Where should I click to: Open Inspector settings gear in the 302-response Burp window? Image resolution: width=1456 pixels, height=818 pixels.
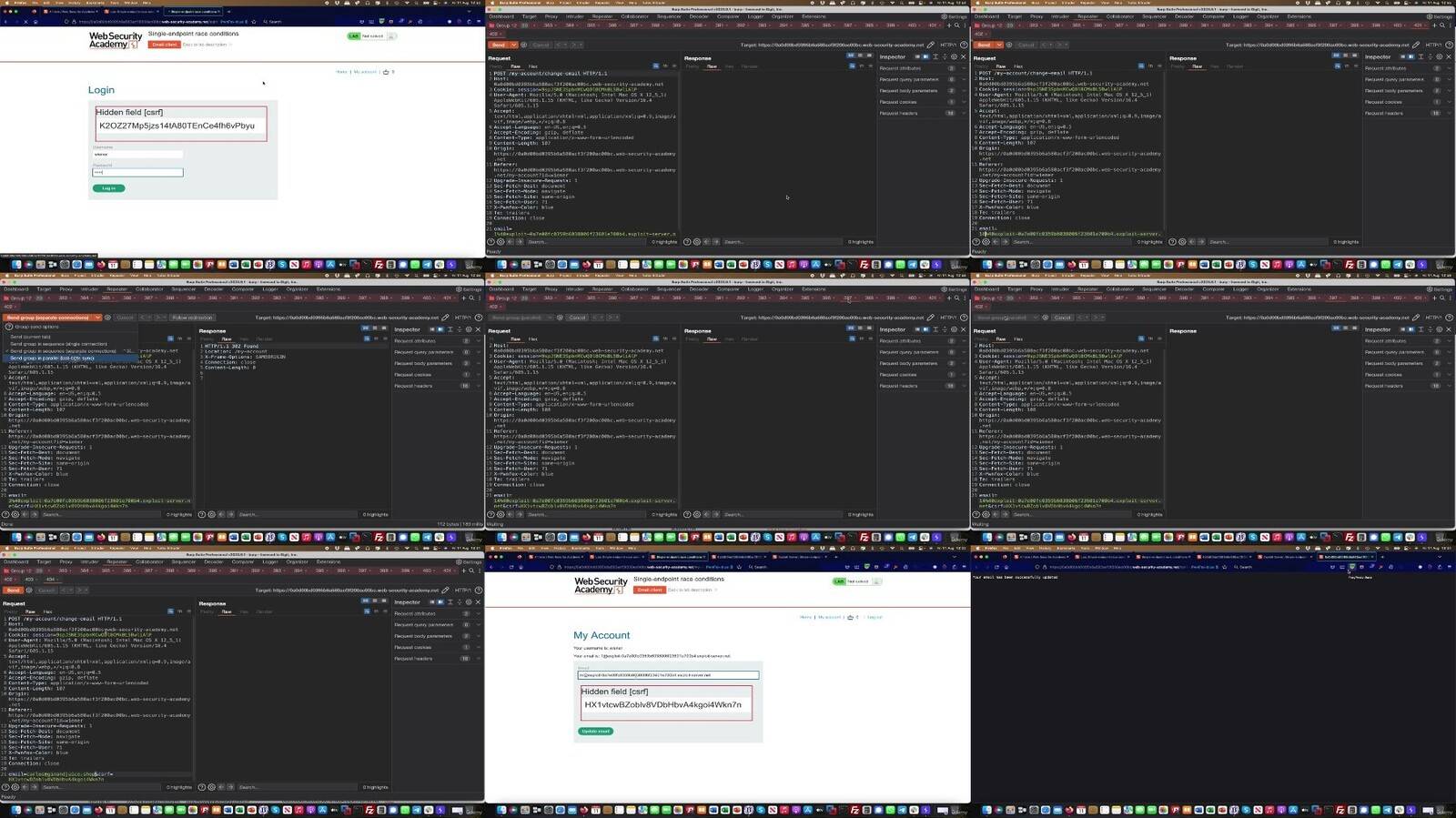pyautogui.click(x=469, y=329)
